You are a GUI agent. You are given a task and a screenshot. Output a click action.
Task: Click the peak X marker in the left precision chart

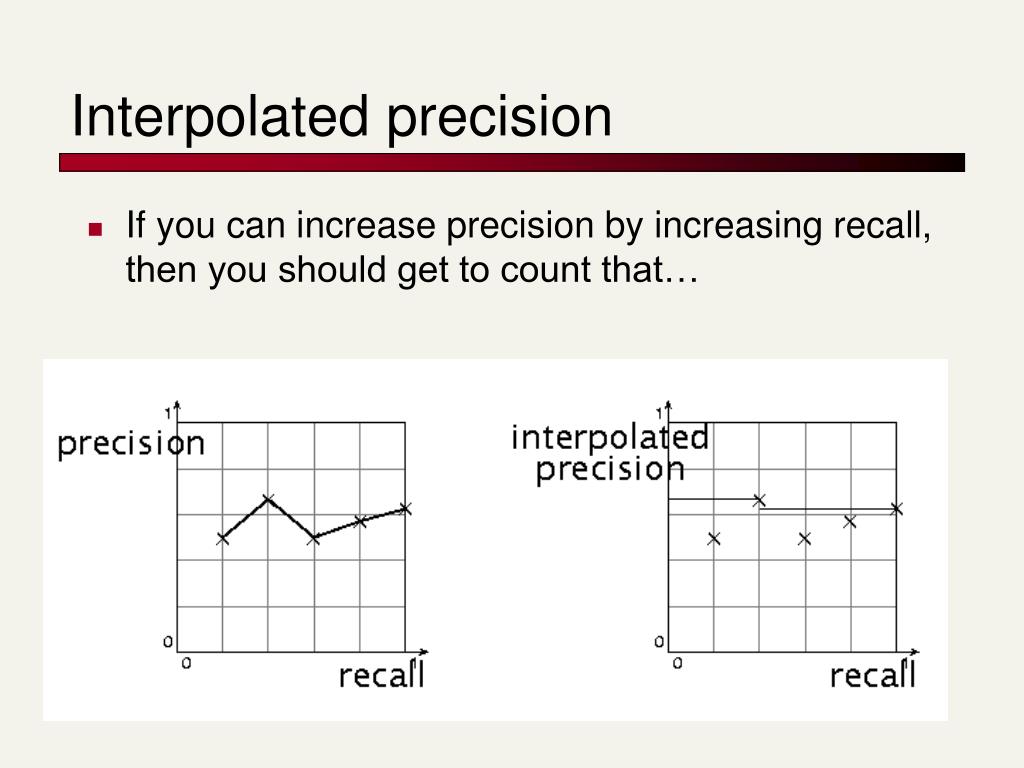(x=268, y=500)
